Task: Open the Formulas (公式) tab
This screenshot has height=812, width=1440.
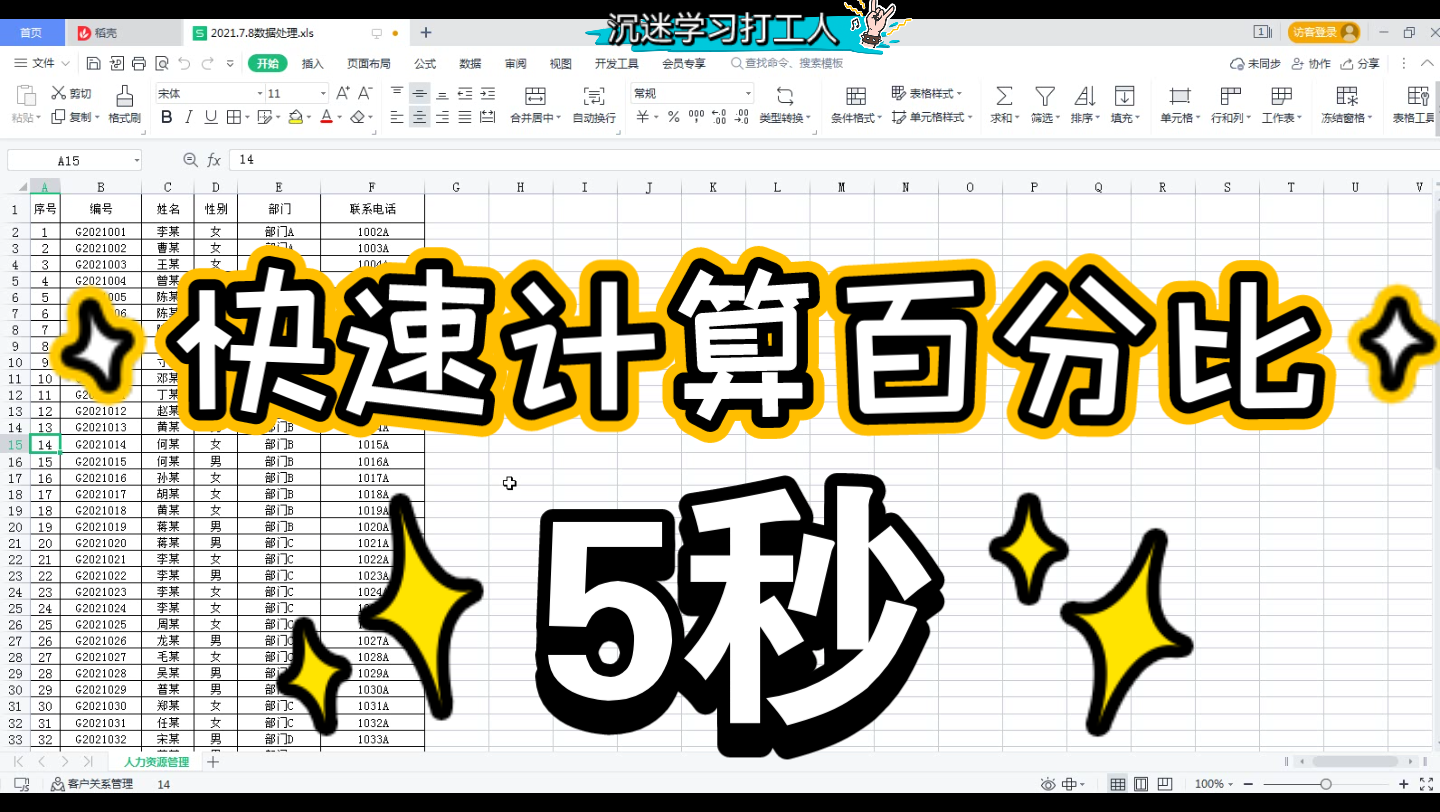Action: click(425, 63)
